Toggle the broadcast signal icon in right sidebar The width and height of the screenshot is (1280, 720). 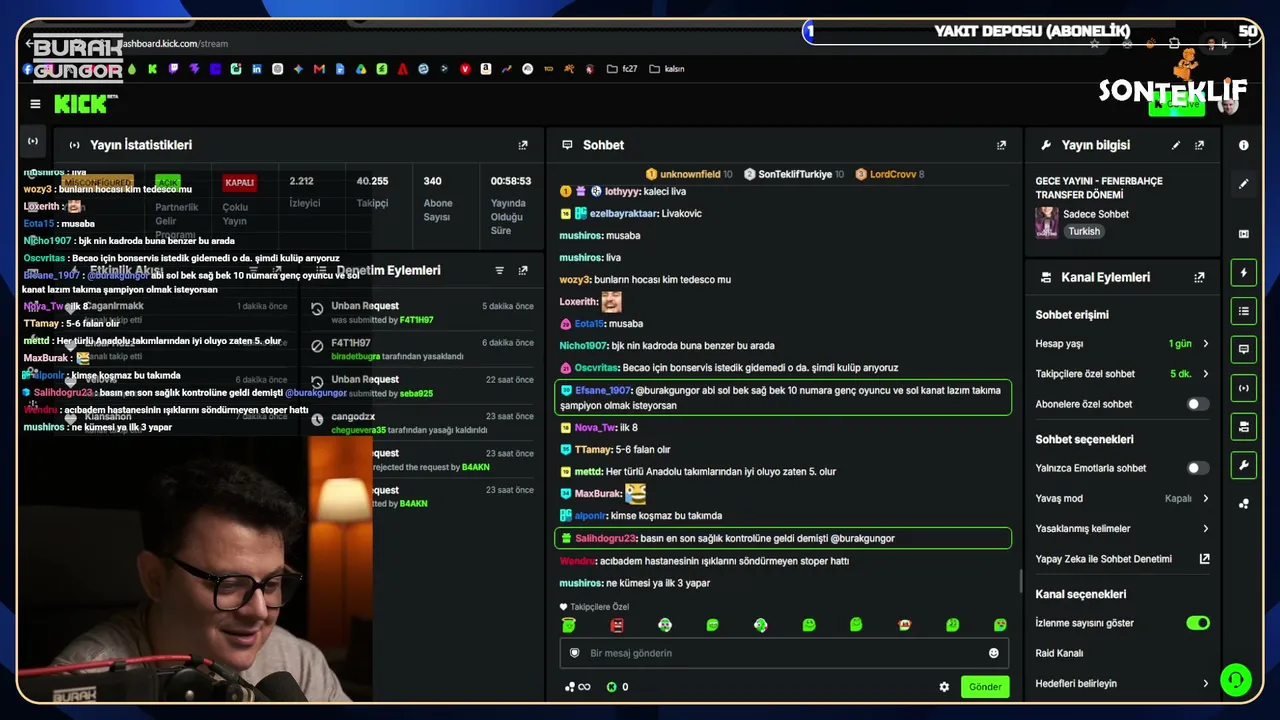(1244, 388)
